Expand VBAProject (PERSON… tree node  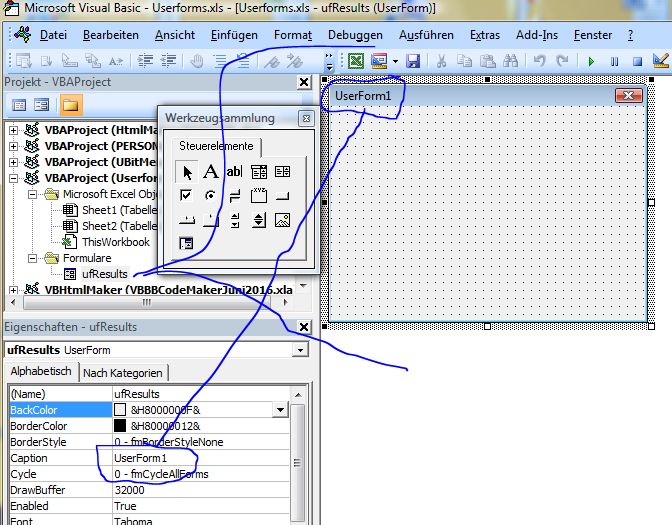pos(13,146)
